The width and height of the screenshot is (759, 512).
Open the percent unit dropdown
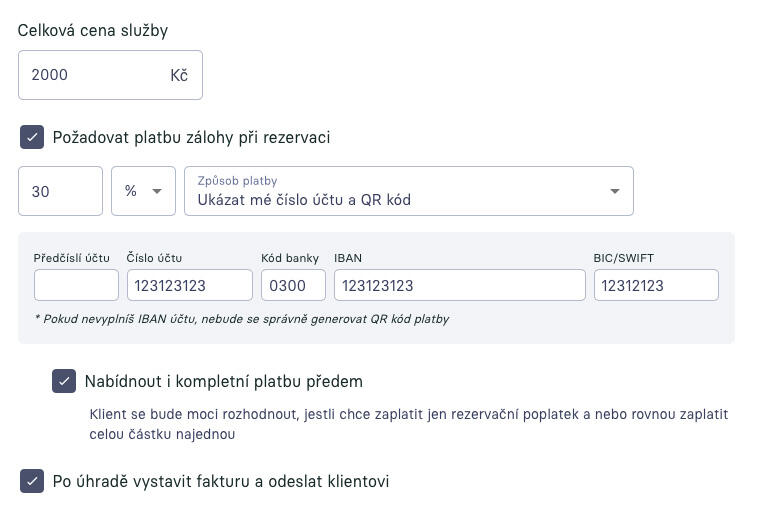[x=143, y=191]
